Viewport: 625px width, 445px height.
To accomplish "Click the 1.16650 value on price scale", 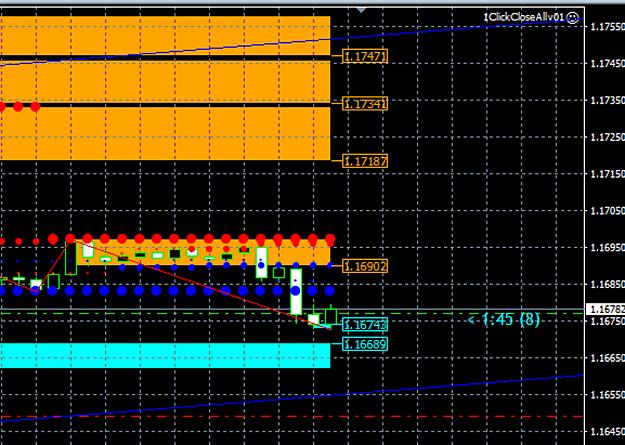I will point(607,358).
